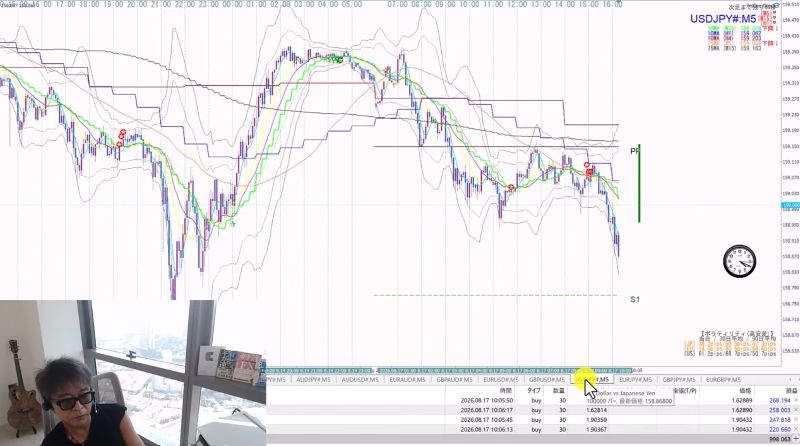Image resolution: width=800 pixels, height=446 pixels.
Task: Open the GBPJPY#,M5 chart tab
Action: tap(679, 380)
